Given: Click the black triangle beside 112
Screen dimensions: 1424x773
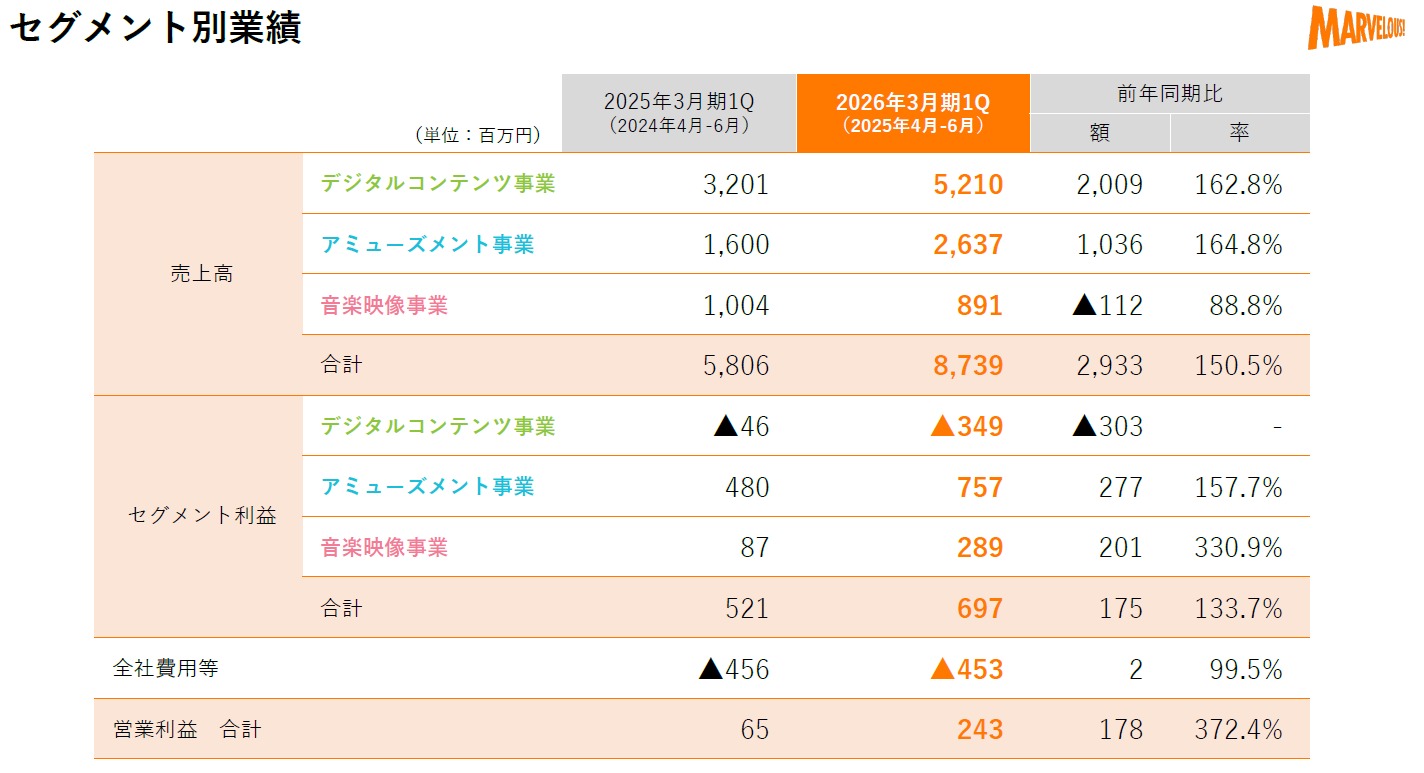Looking at the screenshot, I should click(x=1083, y=306).
